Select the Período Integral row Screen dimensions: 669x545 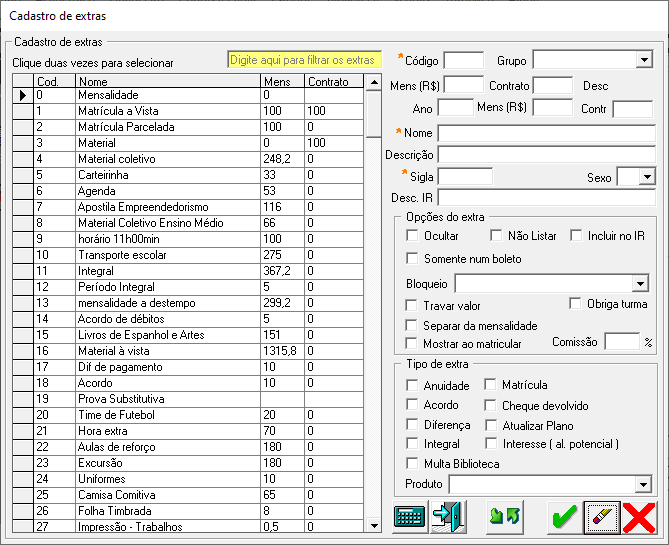(188, 287)
